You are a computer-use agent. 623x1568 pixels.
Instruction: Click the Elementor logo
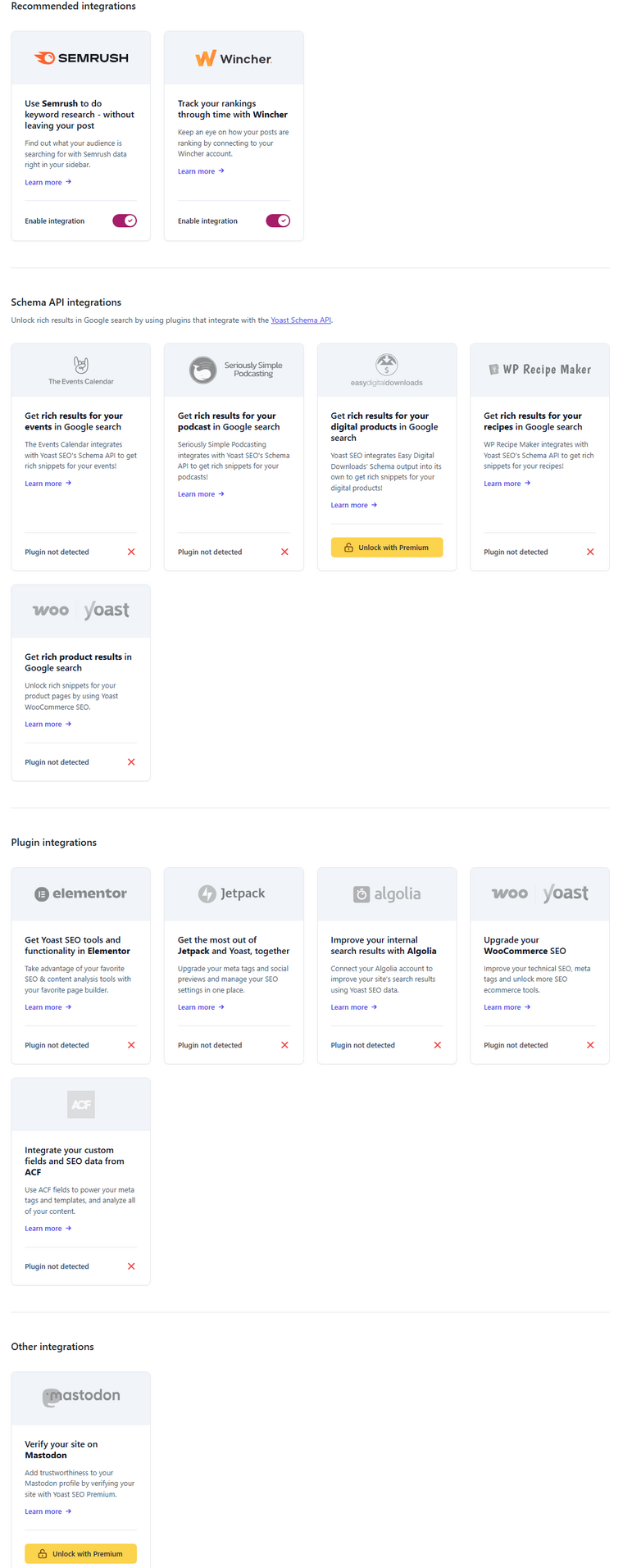81,893
